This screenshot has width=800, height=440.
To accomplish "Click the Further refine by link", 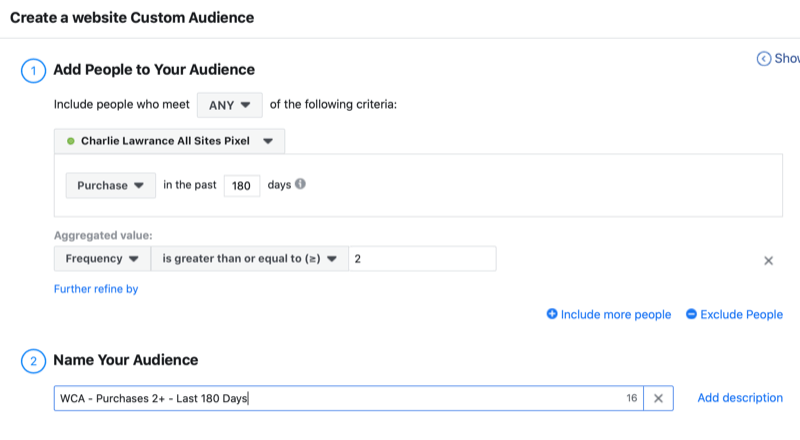I will [96, 289].
